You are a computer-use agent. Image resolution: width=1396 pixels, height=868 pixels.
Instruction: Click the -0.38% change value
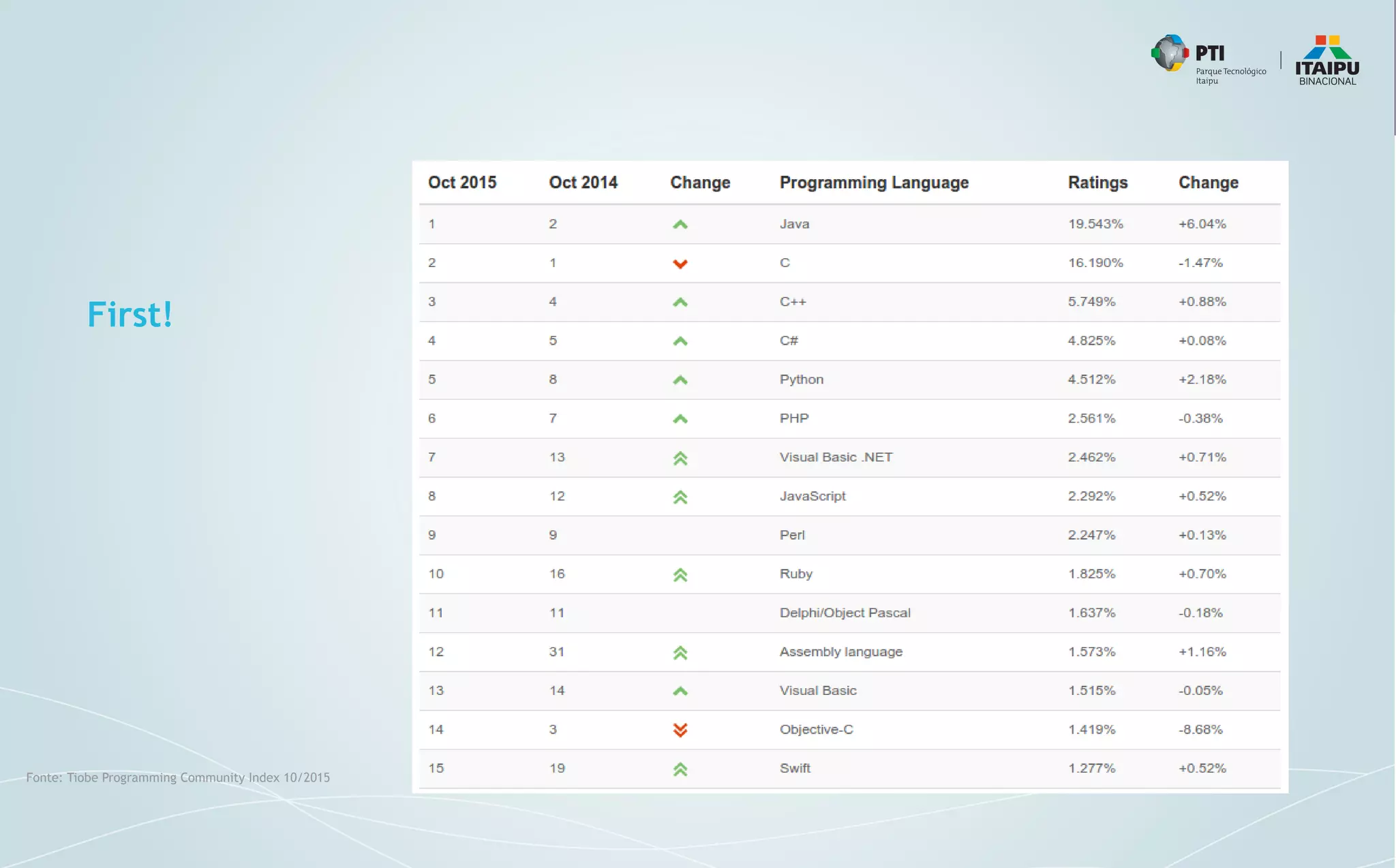click(x=1200, y=418)
